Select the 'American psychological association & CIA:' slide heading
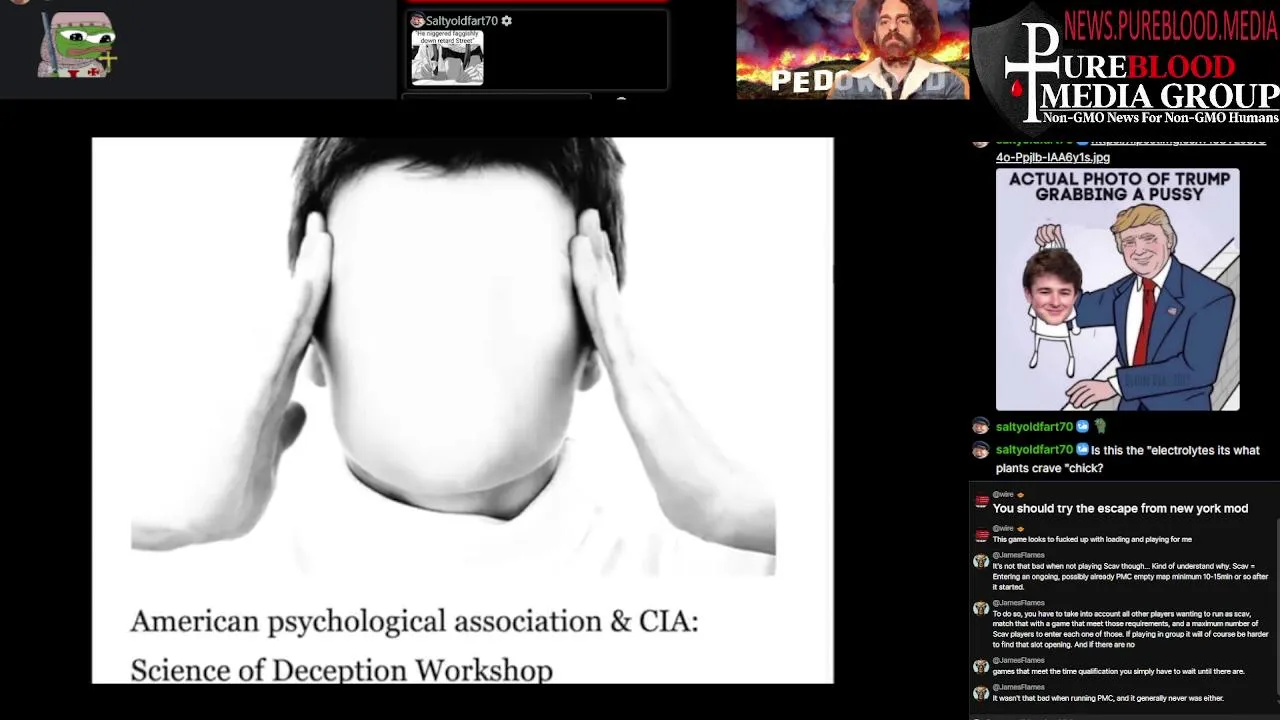Image resolution: width=1280 pixels, height=720 pixels. click(x=414, y=621)
